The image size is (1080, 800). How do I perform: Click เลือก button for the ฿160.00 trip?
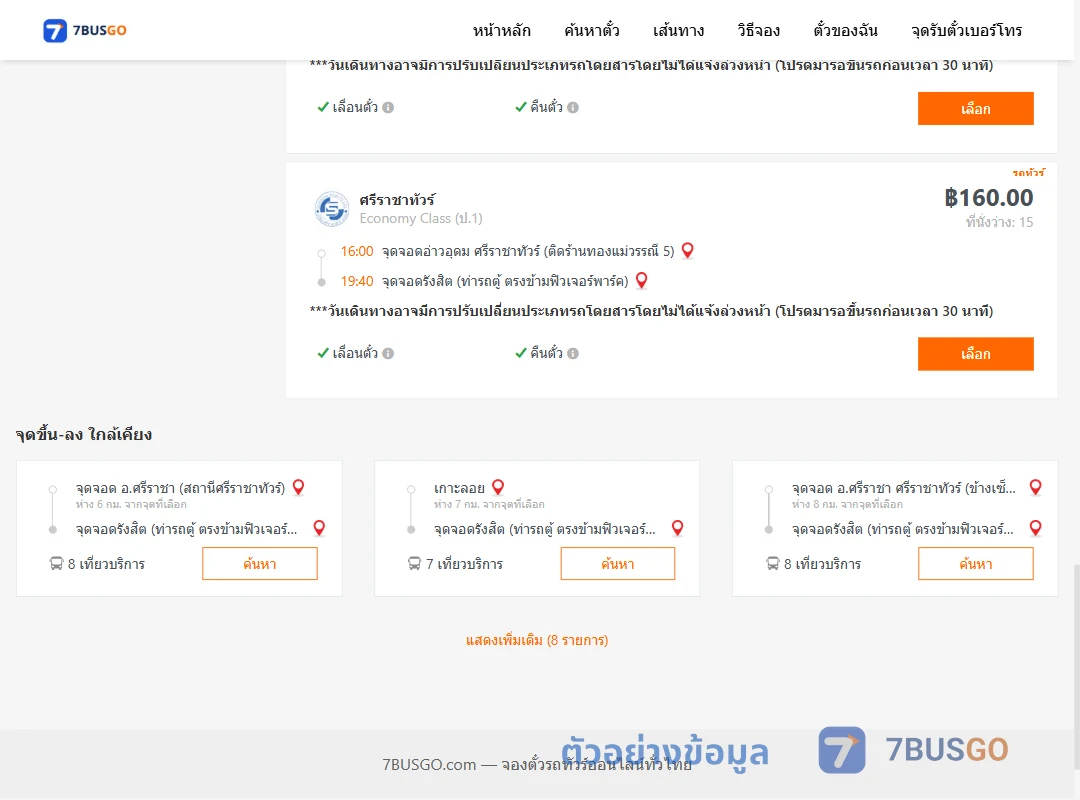(975, 353)
